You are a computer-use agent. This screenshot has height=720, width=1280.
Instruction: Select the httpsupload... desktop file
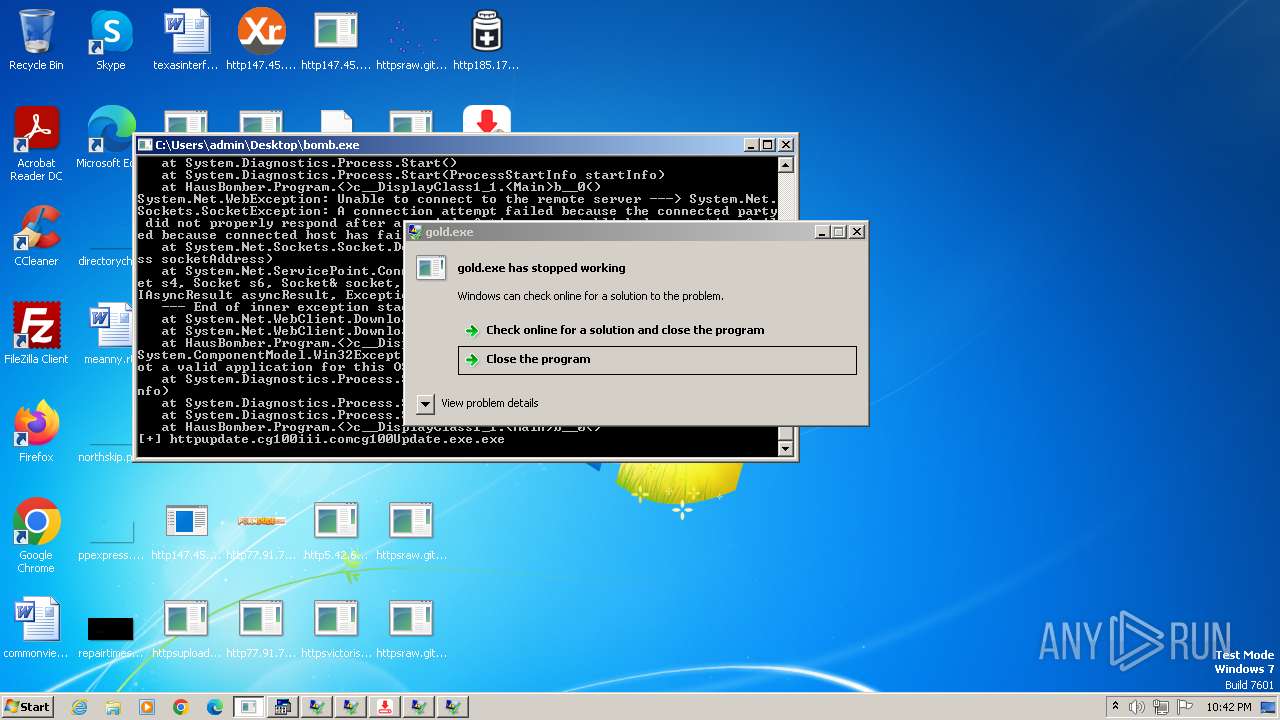(x=186, y=629)
